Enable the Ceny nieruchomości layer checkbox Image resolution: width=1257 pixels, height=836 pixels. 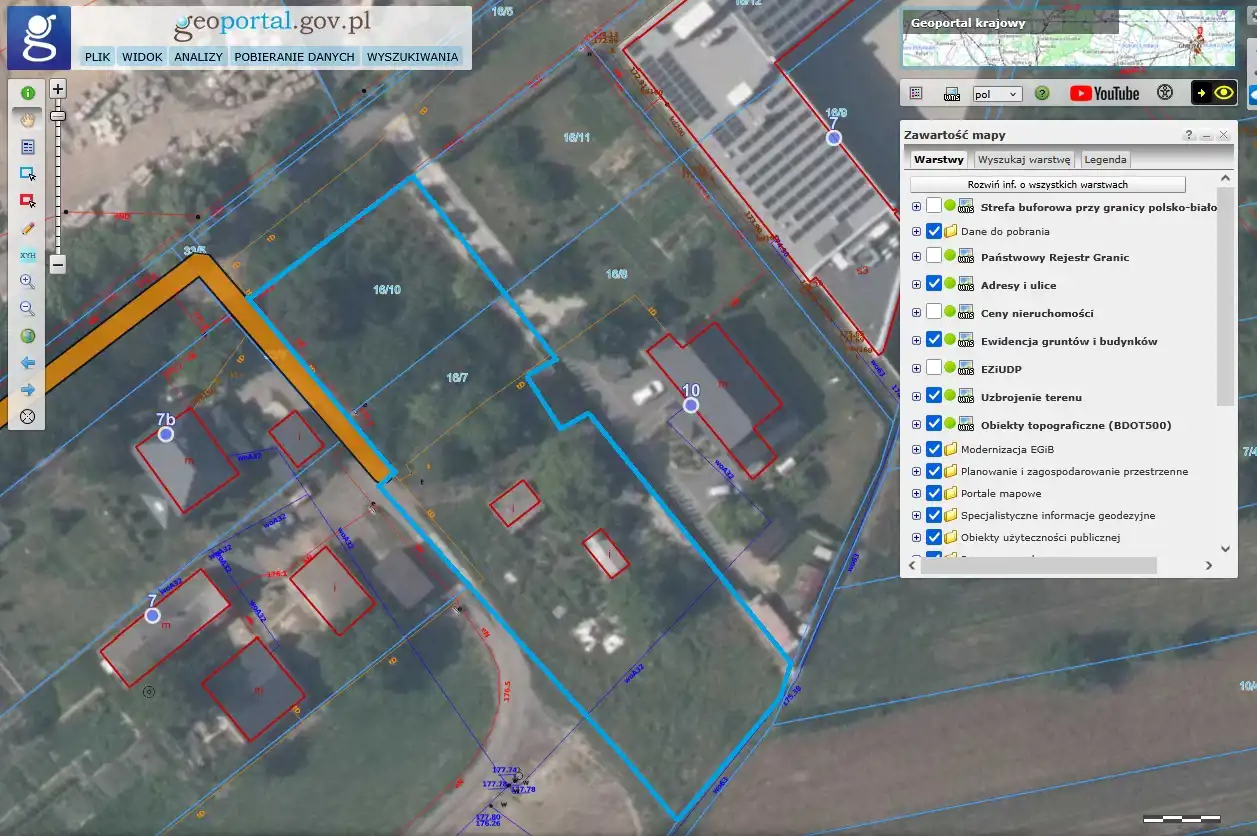click(934, 312)
